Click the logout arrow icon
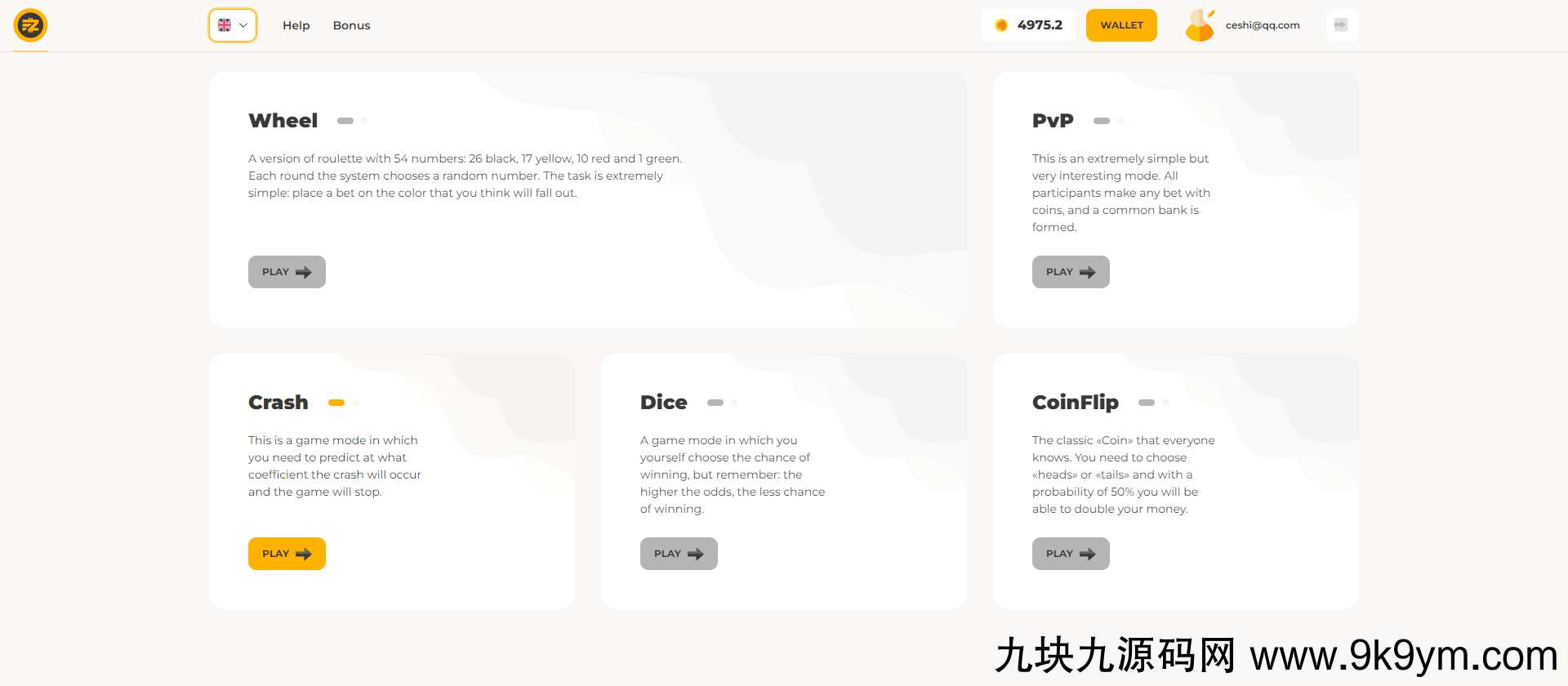This screenshot has width=1568, height=686. click(x=1341, y=25)
